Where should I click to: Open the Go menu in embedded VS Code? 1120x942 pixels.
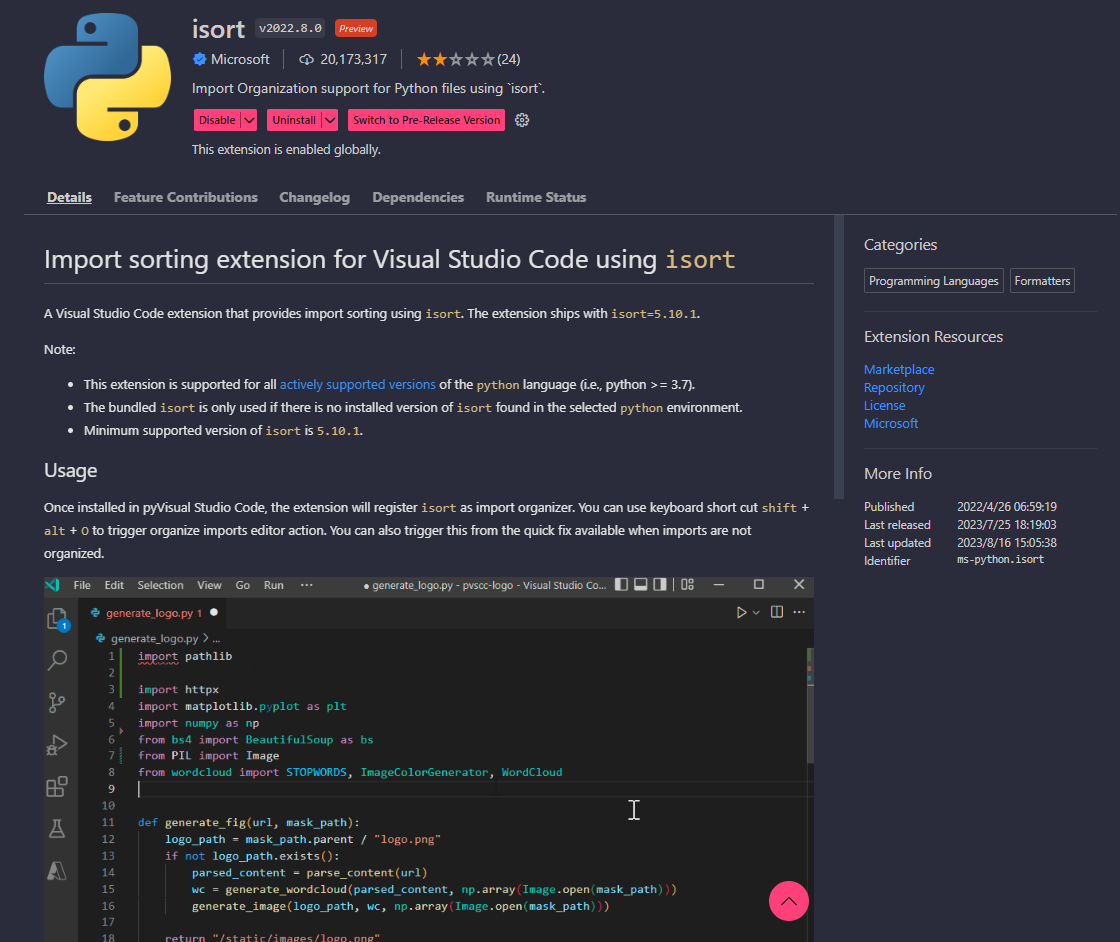pos(243,585)
